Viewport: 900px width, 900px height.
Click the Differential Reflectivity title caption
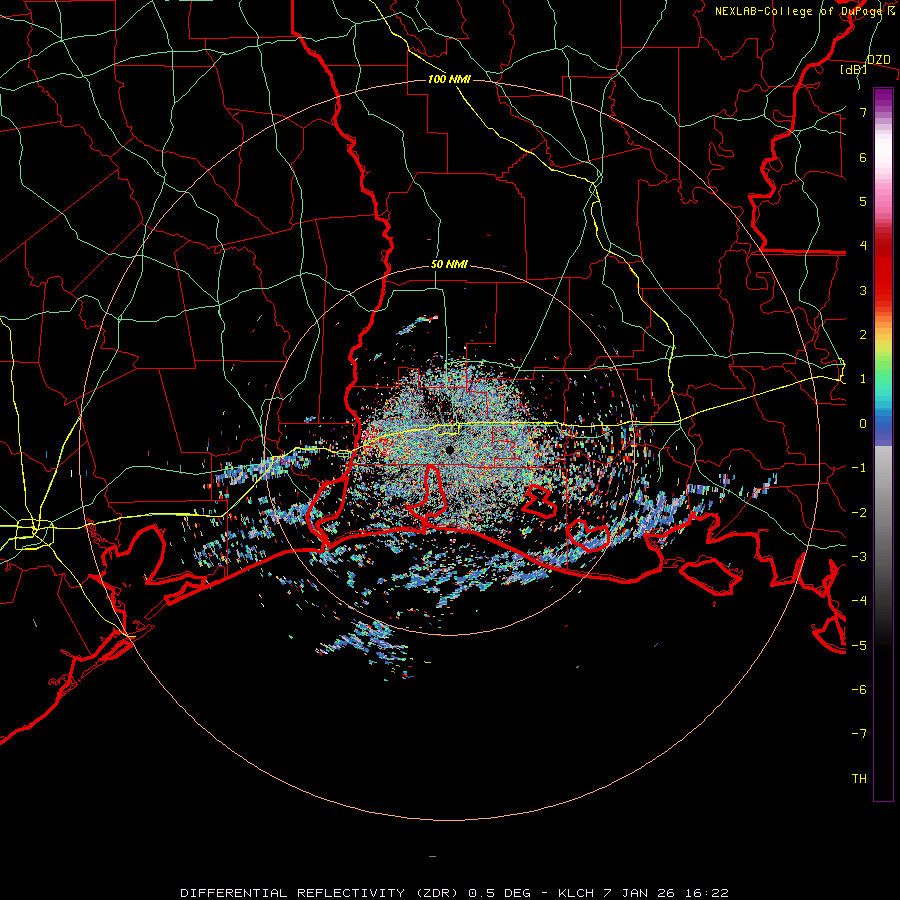(x=455, y=893)
